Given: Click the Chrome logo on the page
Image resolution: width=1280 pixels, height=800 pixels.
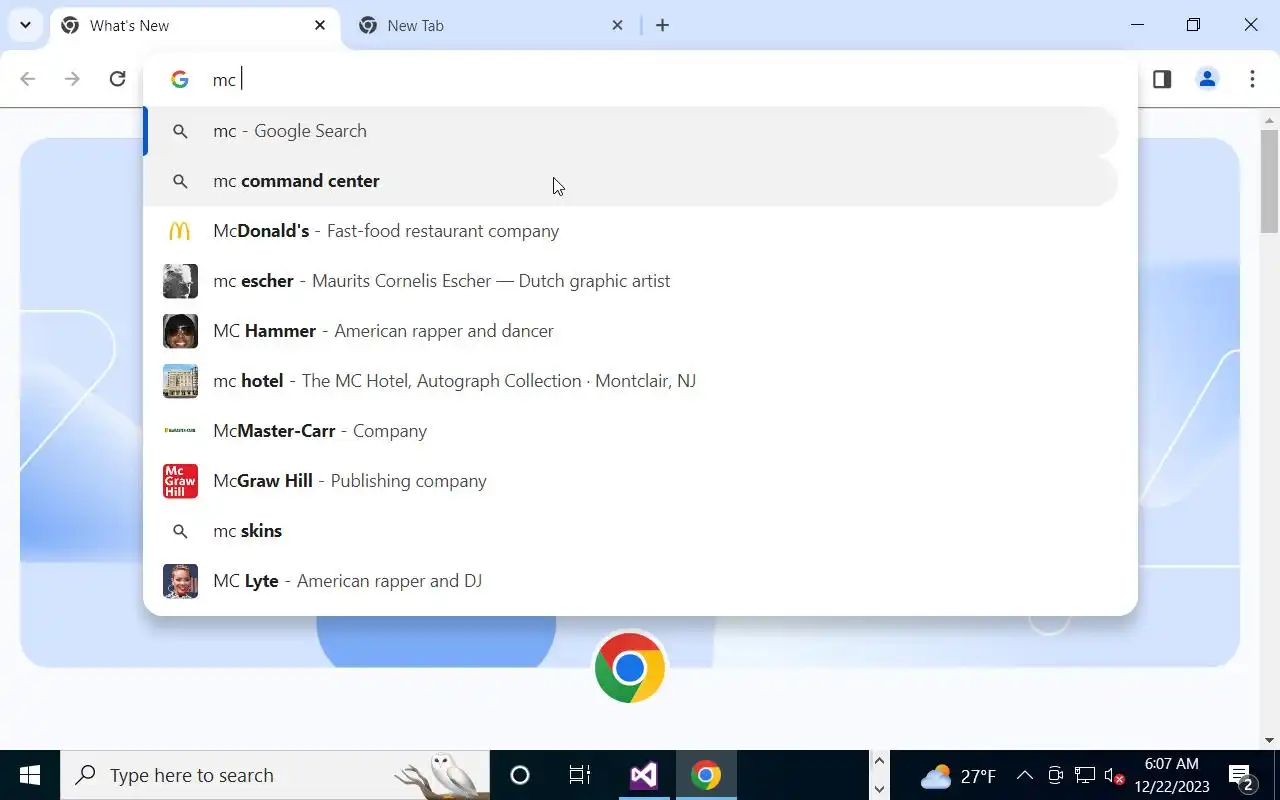Looking at the screenshot, I should [x=630, y=667].
